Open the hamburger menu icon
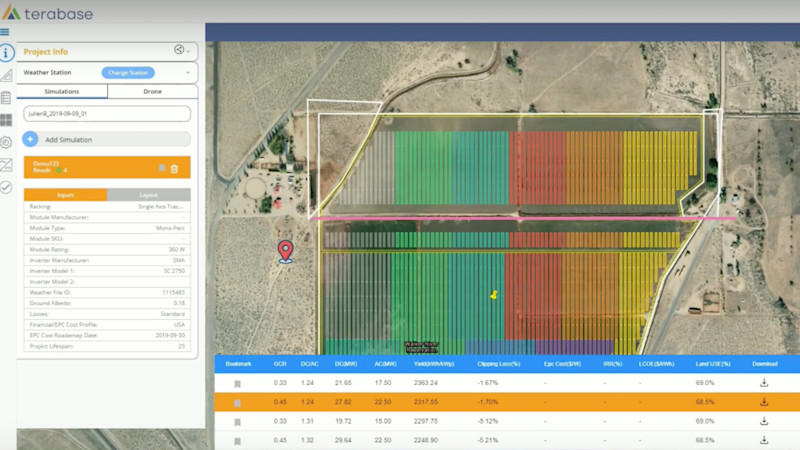 (x=5, y=32)
